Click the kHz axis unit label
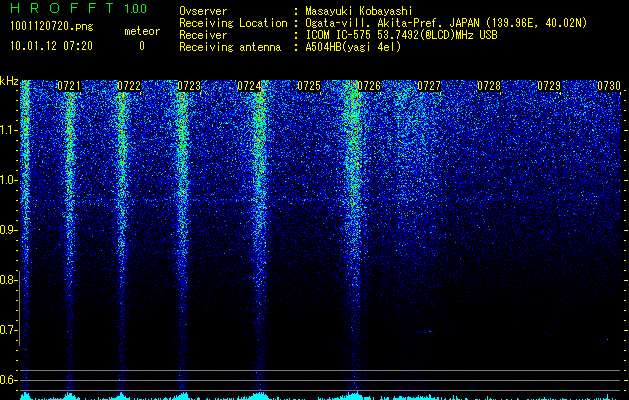629x400 pixels. point(9,81)
